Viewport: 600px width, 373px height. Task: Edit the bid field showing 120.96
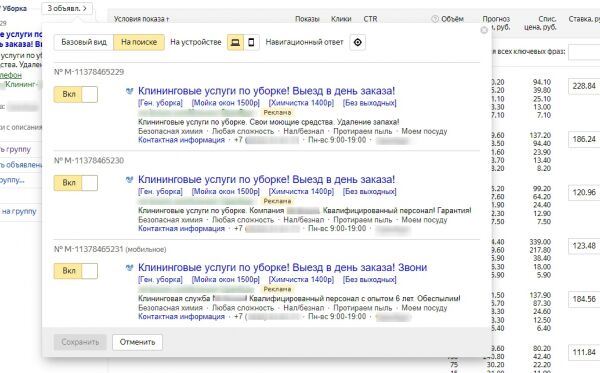[584, 192]
